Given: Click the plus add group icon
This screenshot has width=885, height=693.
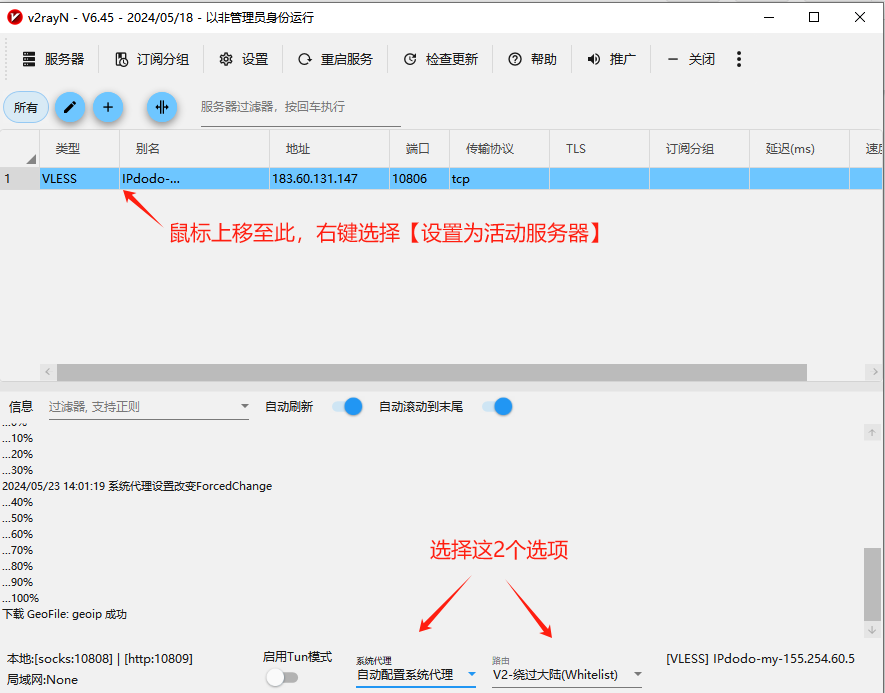Looking at the screenshot, I should (x=108, y=107).
